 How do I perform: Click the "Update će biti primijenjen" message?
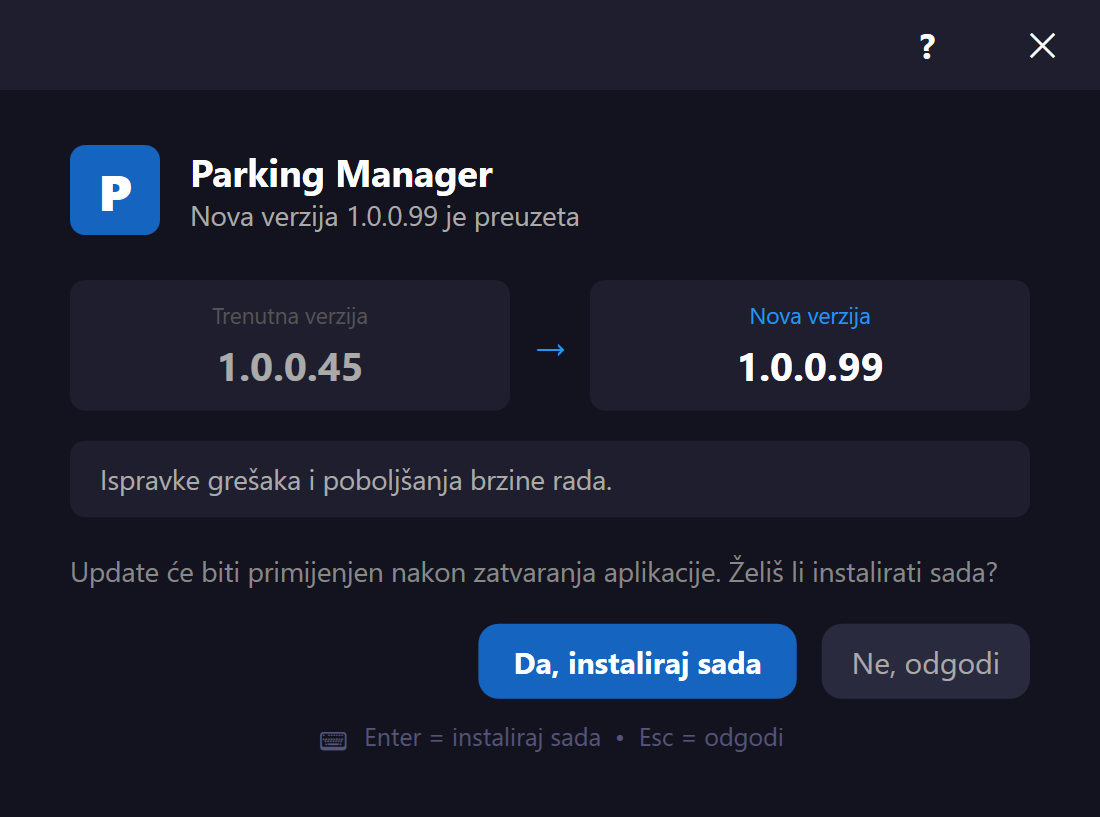click(534, 572)
